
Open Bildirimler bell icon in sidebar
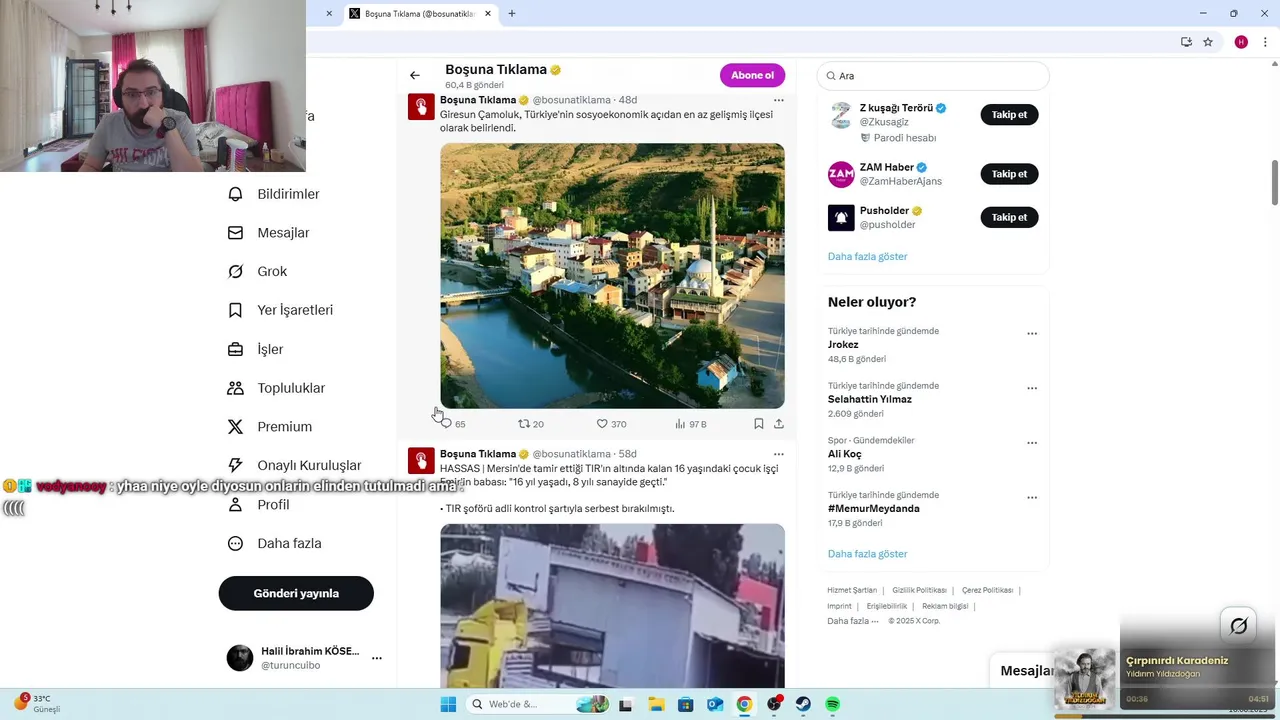(x=235, y=194)
